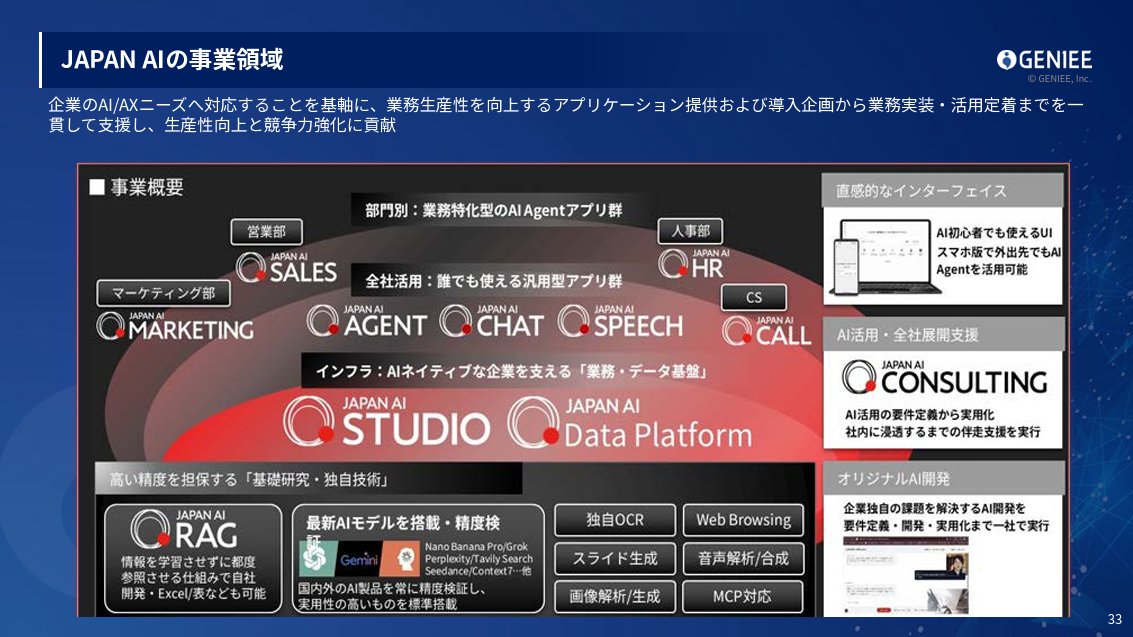Click the 国内外のAI製品を常に精度検証し text
Screen dimensions: 1133x637
[392, 589]
